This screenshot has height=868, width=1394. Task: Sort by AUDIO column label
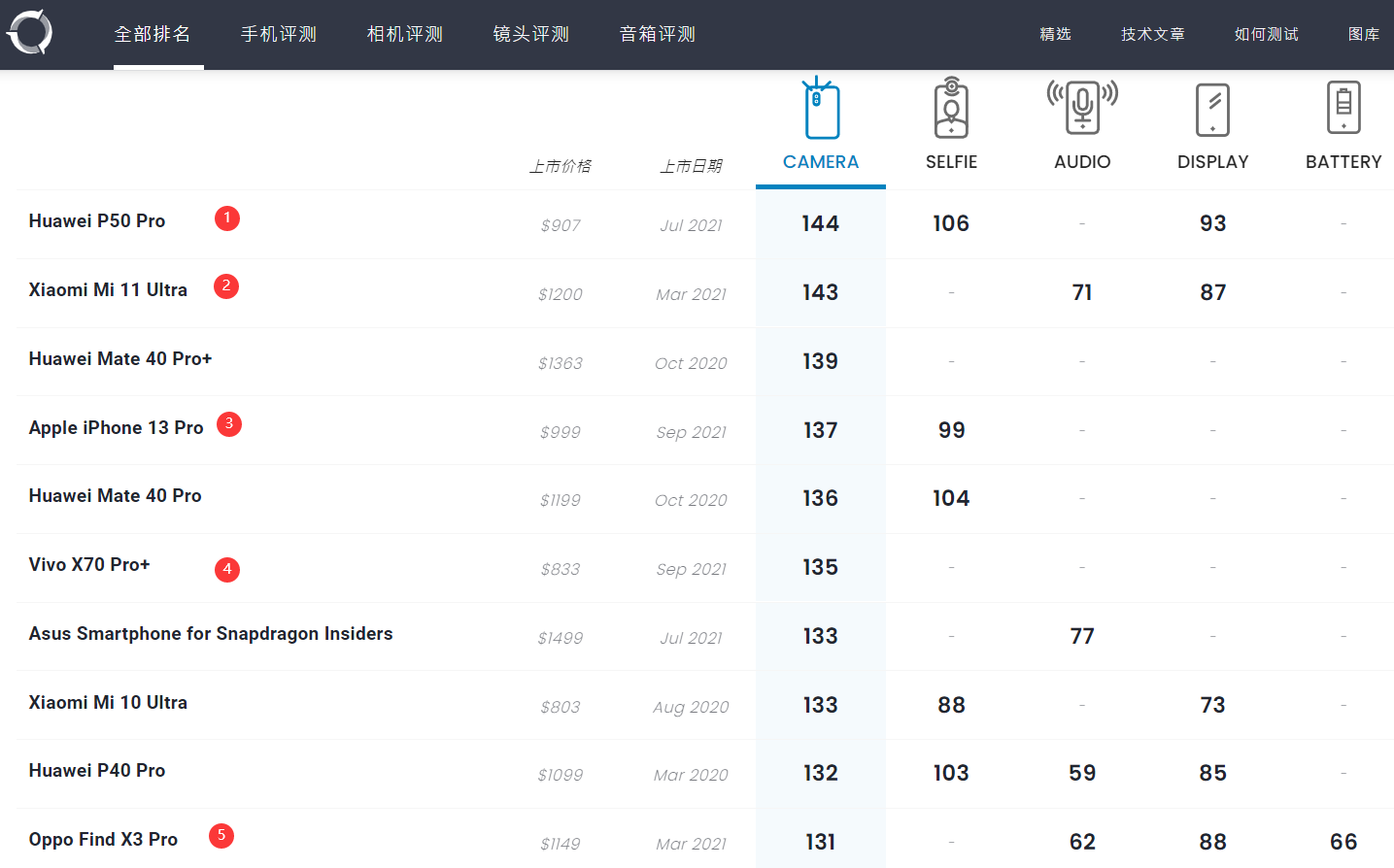tap(1082, 162)
